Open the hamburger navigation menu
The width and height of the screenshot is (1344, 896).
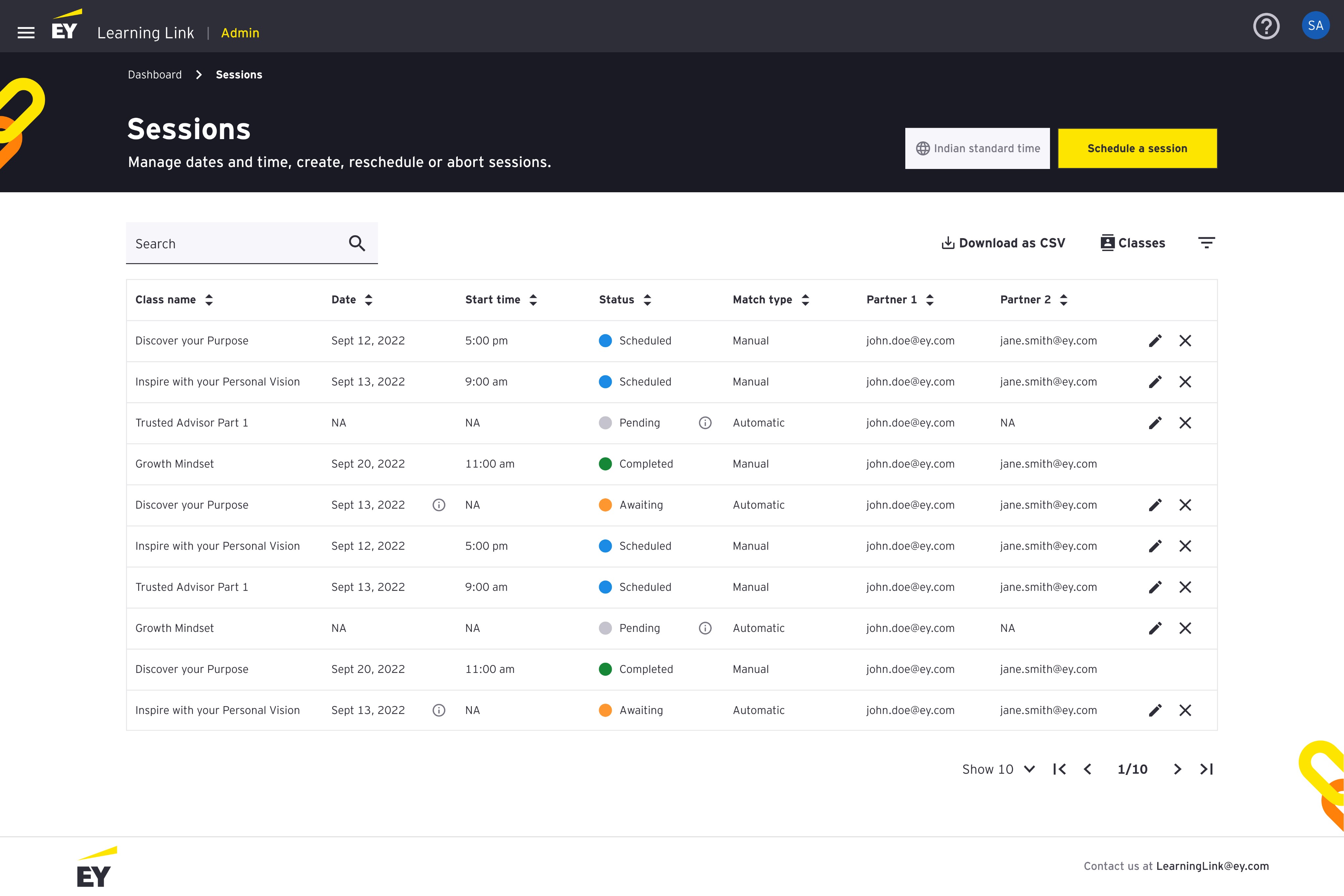[x=26, y=33]
